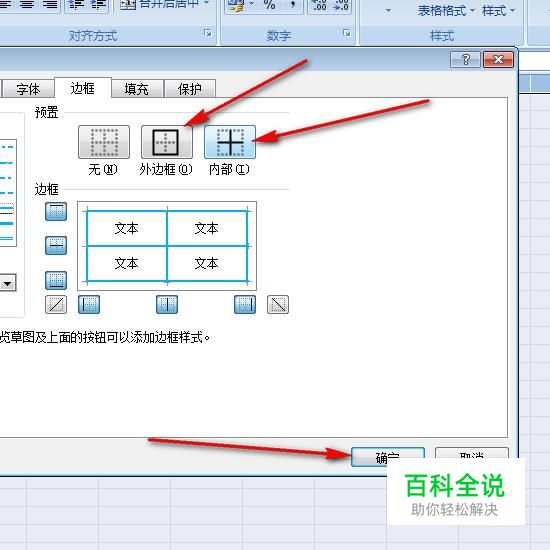This screenshot has width=550, height=550.
Task: Center text in the ribbon
Action: click(28, 5)
